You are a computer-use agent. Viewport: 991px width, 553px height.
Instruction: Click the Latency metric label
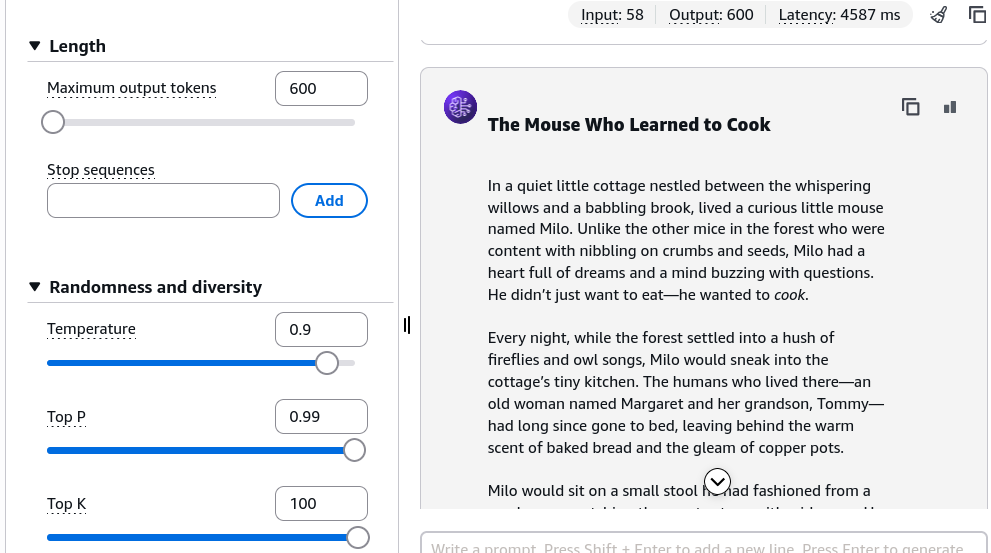pyautogui.click(x=839, y=15)
